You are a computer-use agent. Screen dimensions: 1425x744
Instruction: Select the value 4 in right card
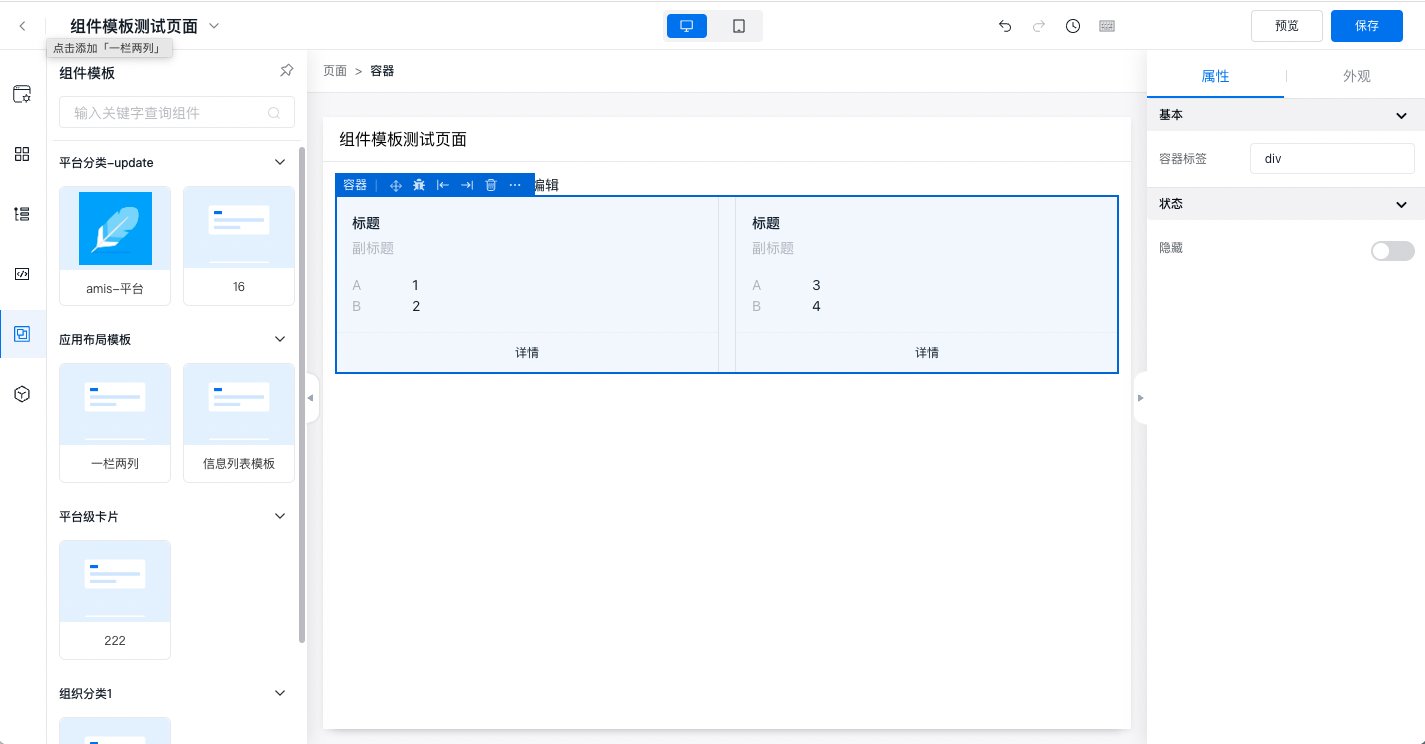pyautogui.click(x=816, y=306)
